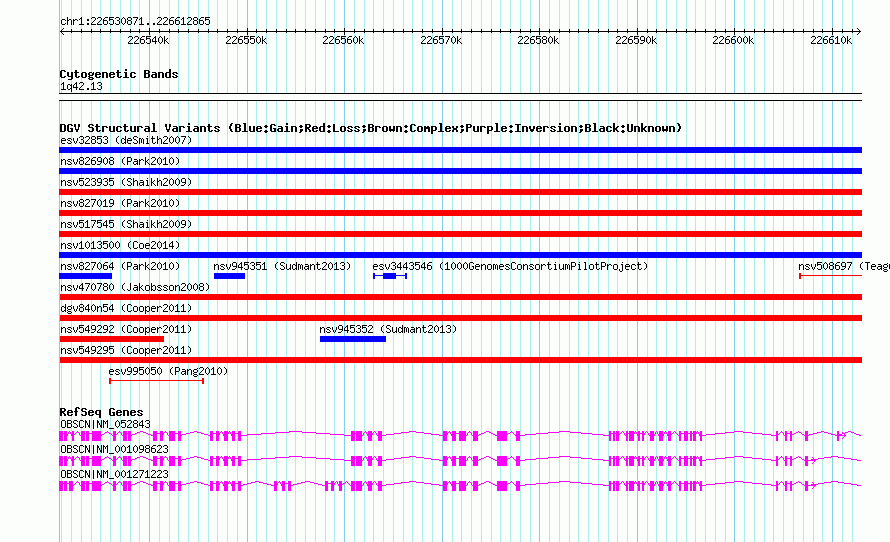Open the partially cut nsv508697 label
The image size is (890, 542).
[843, 266]
